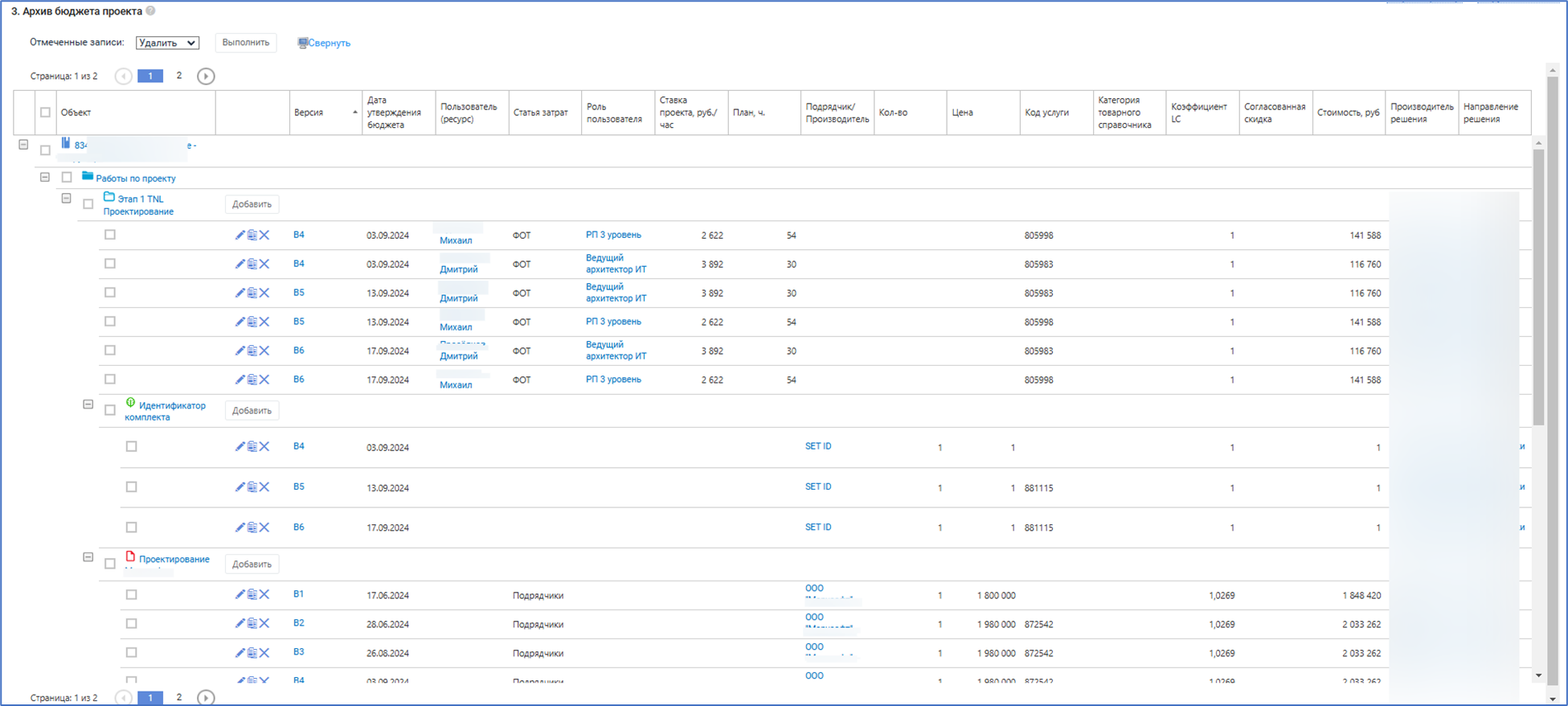Collapse the Идентификатор комплекта node
This screenshot has width=1568, height=706.
click(x=88, y=404)
